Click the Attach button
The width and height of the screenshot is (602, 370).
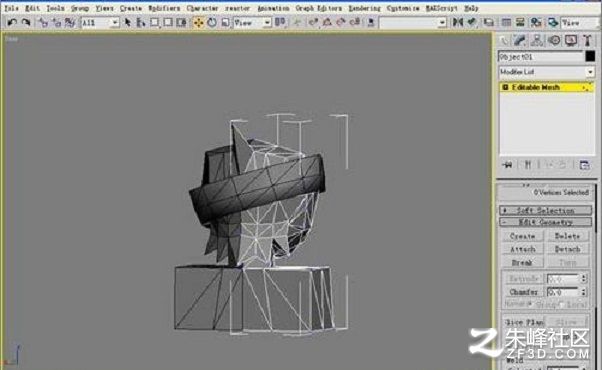click(523, 249)
